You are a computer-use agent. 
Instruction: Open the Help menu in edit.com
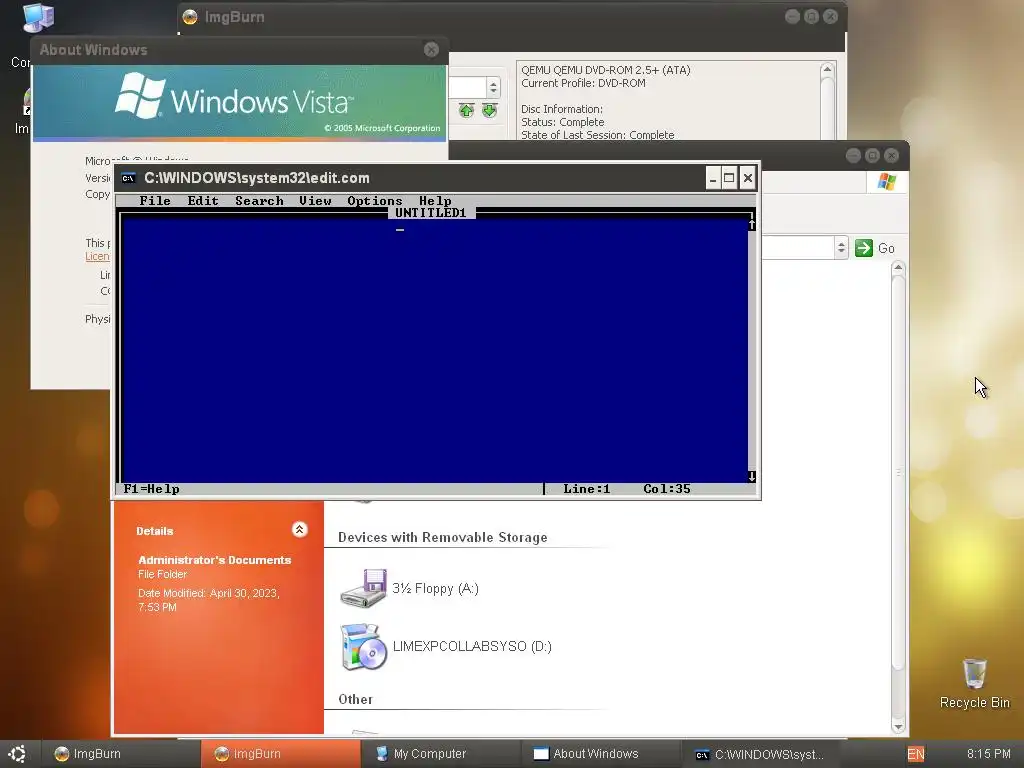point(435,200)
